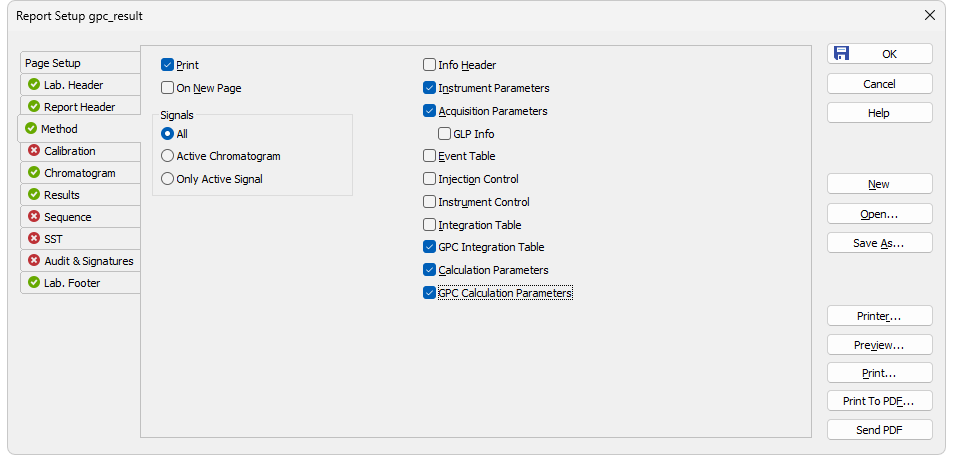This screenshot has width=953, height=462.
Task: Click the green check icon on Lab. Header tab
Action: tap(34, 85)
